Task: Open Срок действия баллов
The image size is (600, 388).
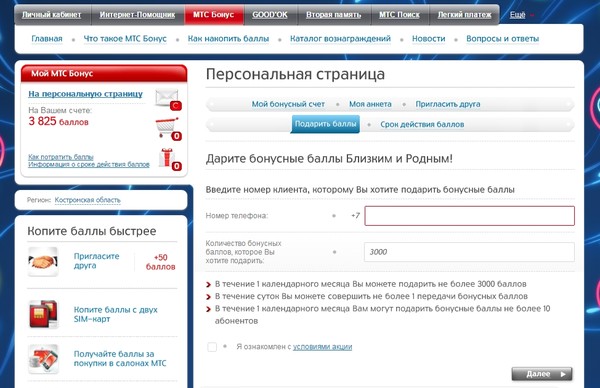Action: (422, 124)
